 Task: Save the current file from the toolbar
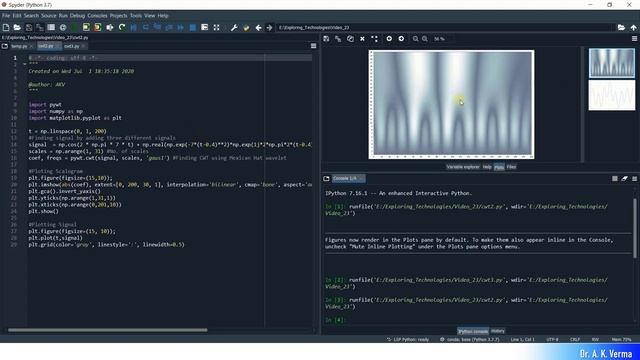pos(29,27)
